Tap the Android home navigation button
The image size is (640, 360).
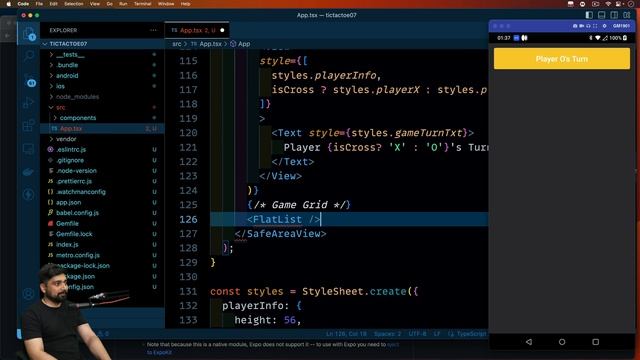pyautogui.click(x=562, y=342)
